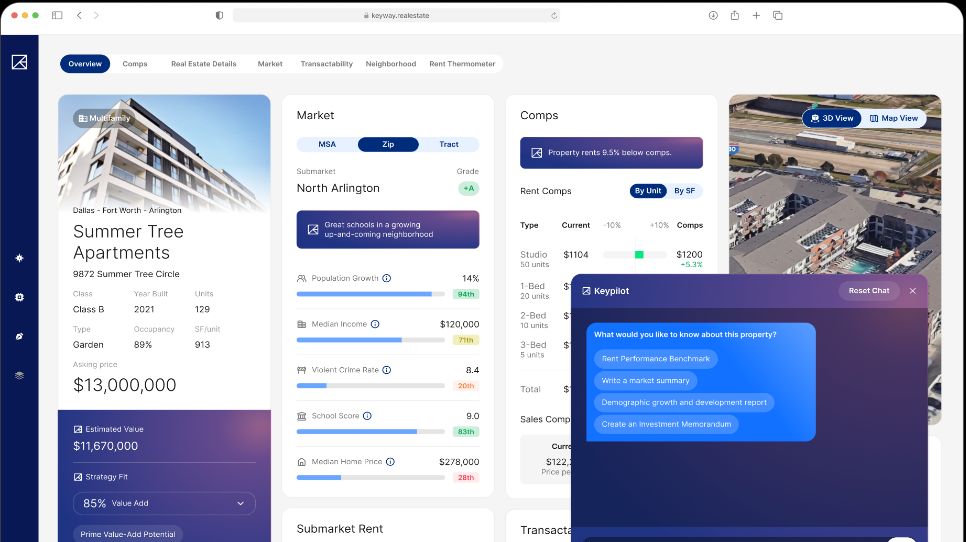The image size is (966, 542).
Task: Switch to Map View
Action: [894, 118]
